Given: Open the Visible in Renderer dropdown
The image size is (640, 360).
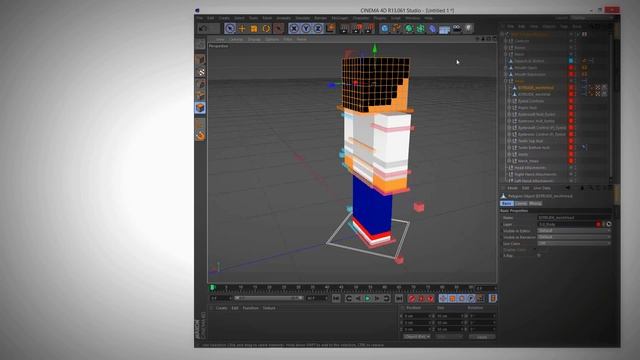Looking at the screenshot, I should [x=574, y=237].
